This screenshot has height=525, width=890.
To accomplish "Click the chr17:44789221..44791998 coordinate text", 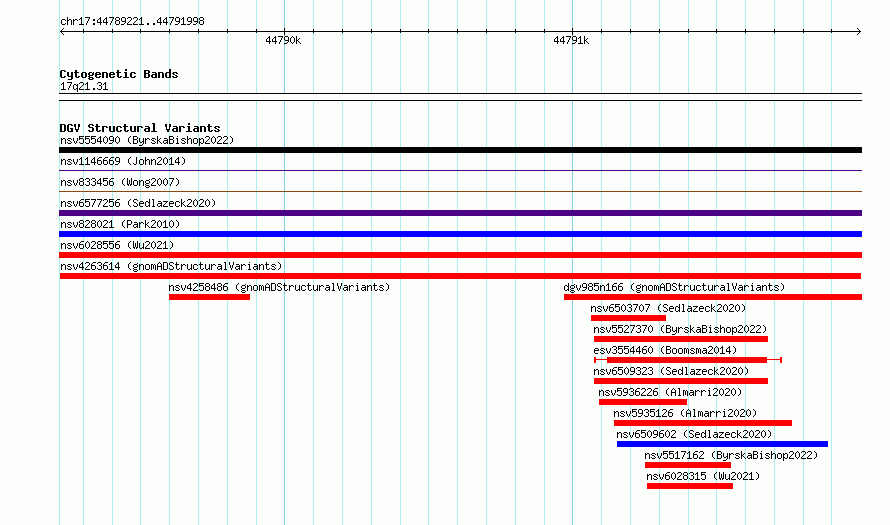I will tap(132, 21).
